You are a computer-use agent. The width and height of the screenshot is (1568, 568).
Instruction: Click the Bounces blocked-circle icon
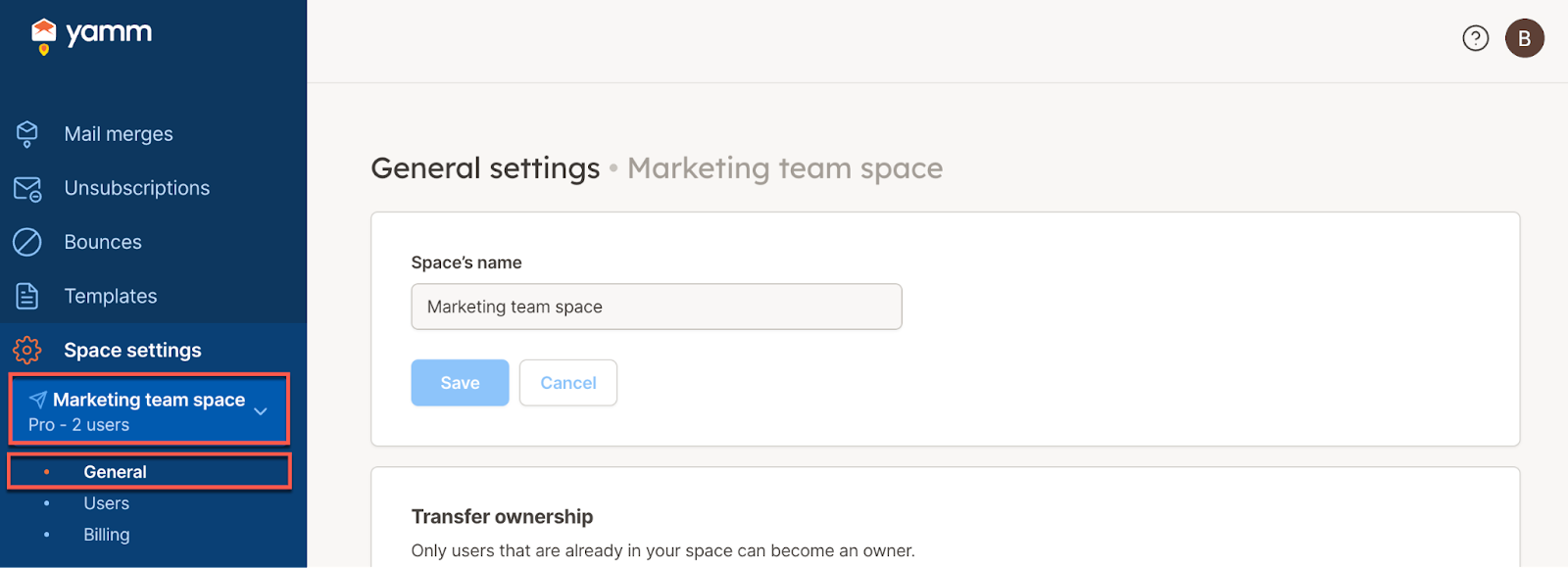(x=27, y=242)
